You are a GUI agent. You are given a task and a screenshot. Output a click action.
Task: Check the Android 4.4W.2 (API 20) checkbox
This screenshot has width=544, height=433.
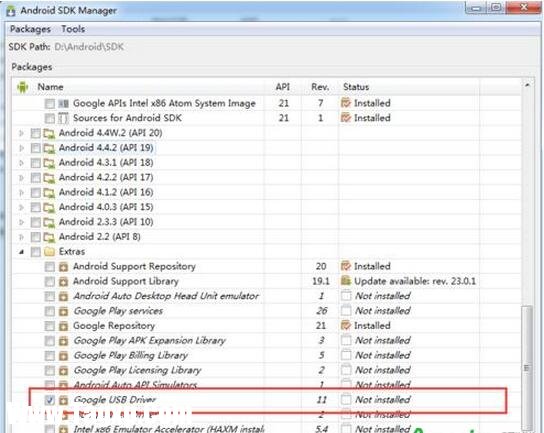click(36, 133)
